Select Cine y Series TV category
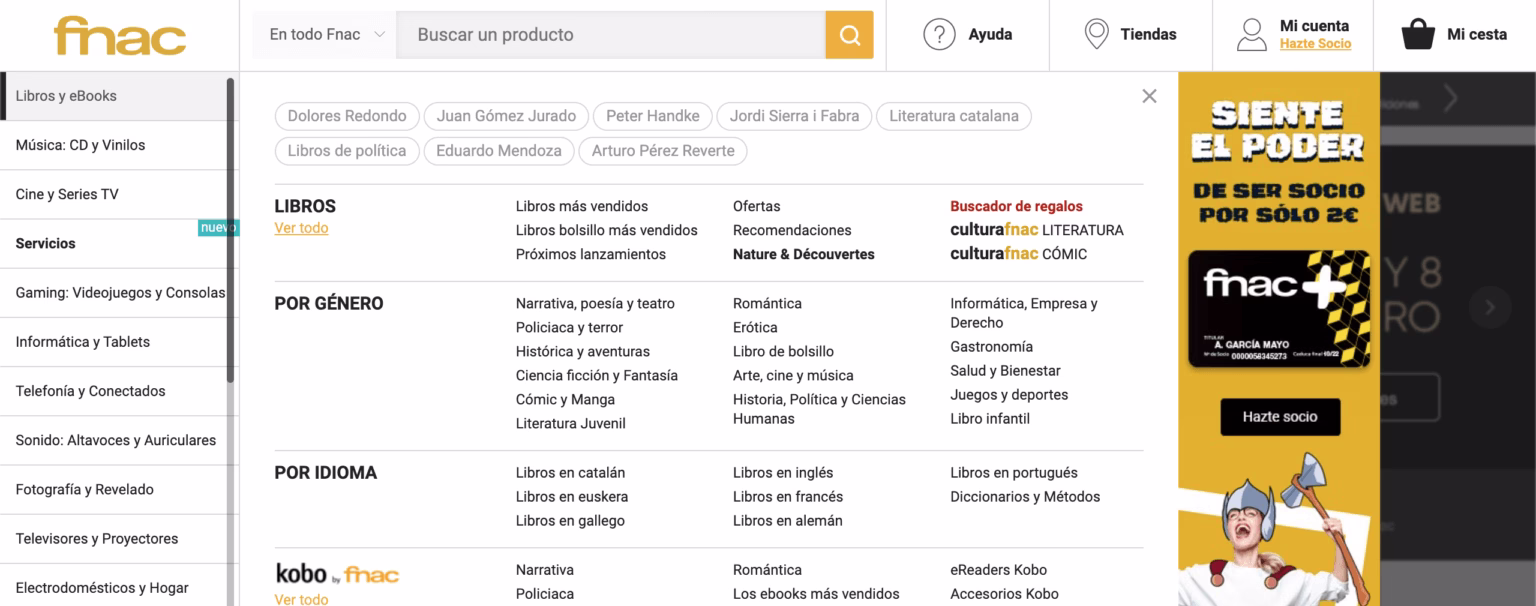This screenshot has height=606, width=1536. pyautogui.click(x=114, y=194)
